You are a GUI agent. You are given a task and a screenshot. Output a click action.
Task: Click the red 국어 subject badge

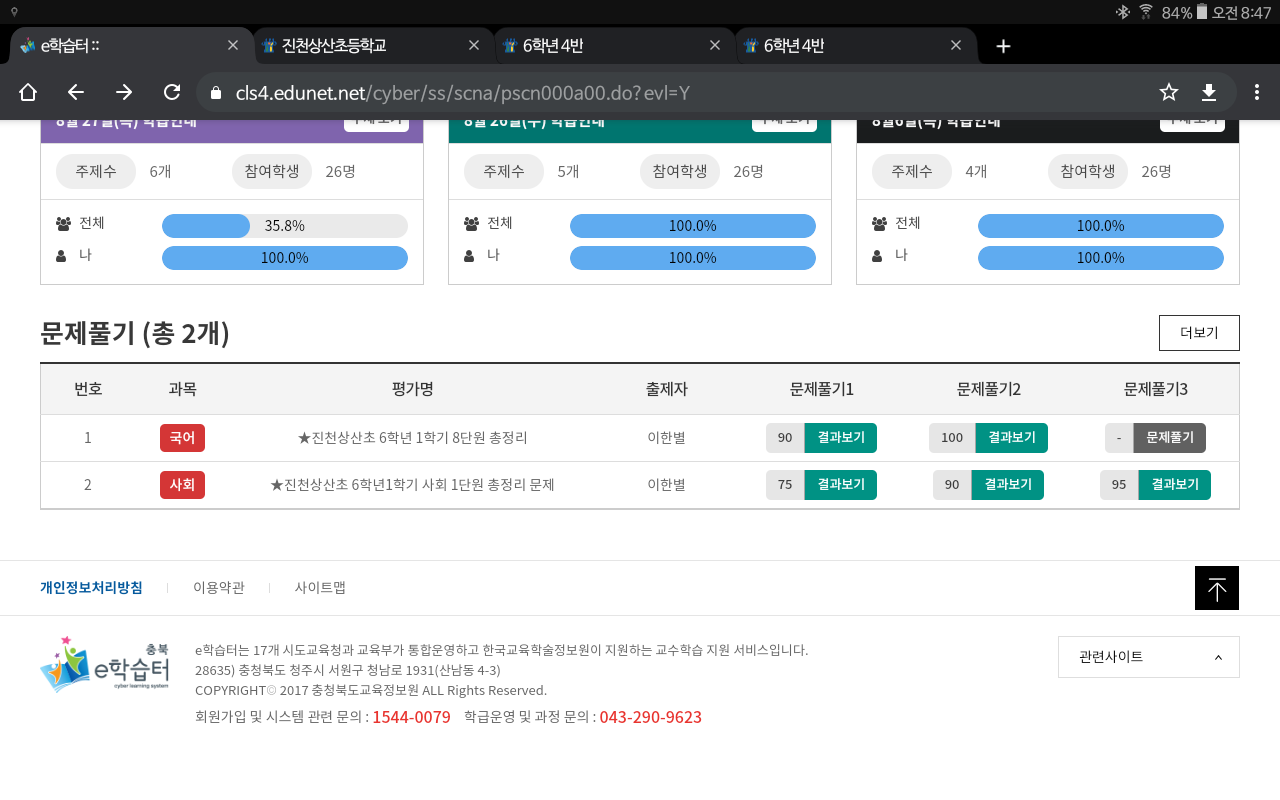tap(183, 438)
